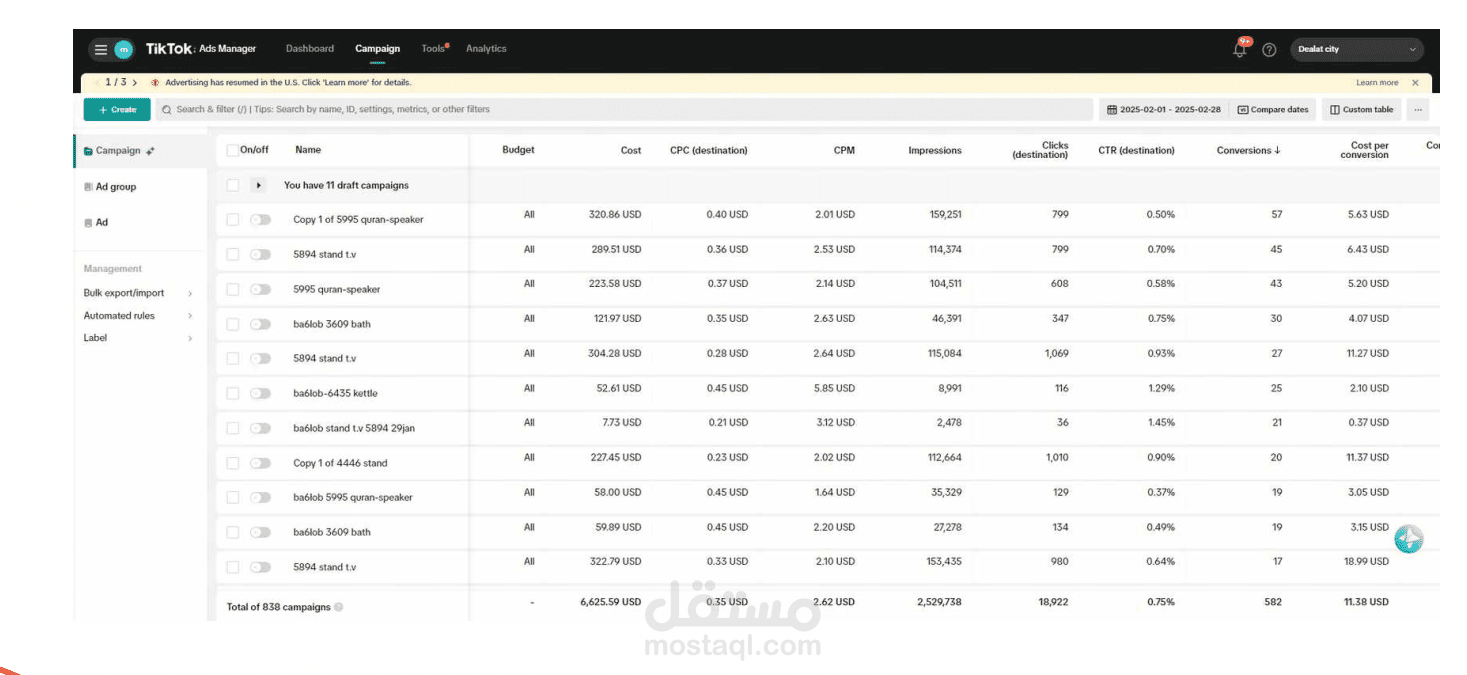Click the search magnifier icon
The width and height of the screenshot is (1467, 675).
[167, 110]
